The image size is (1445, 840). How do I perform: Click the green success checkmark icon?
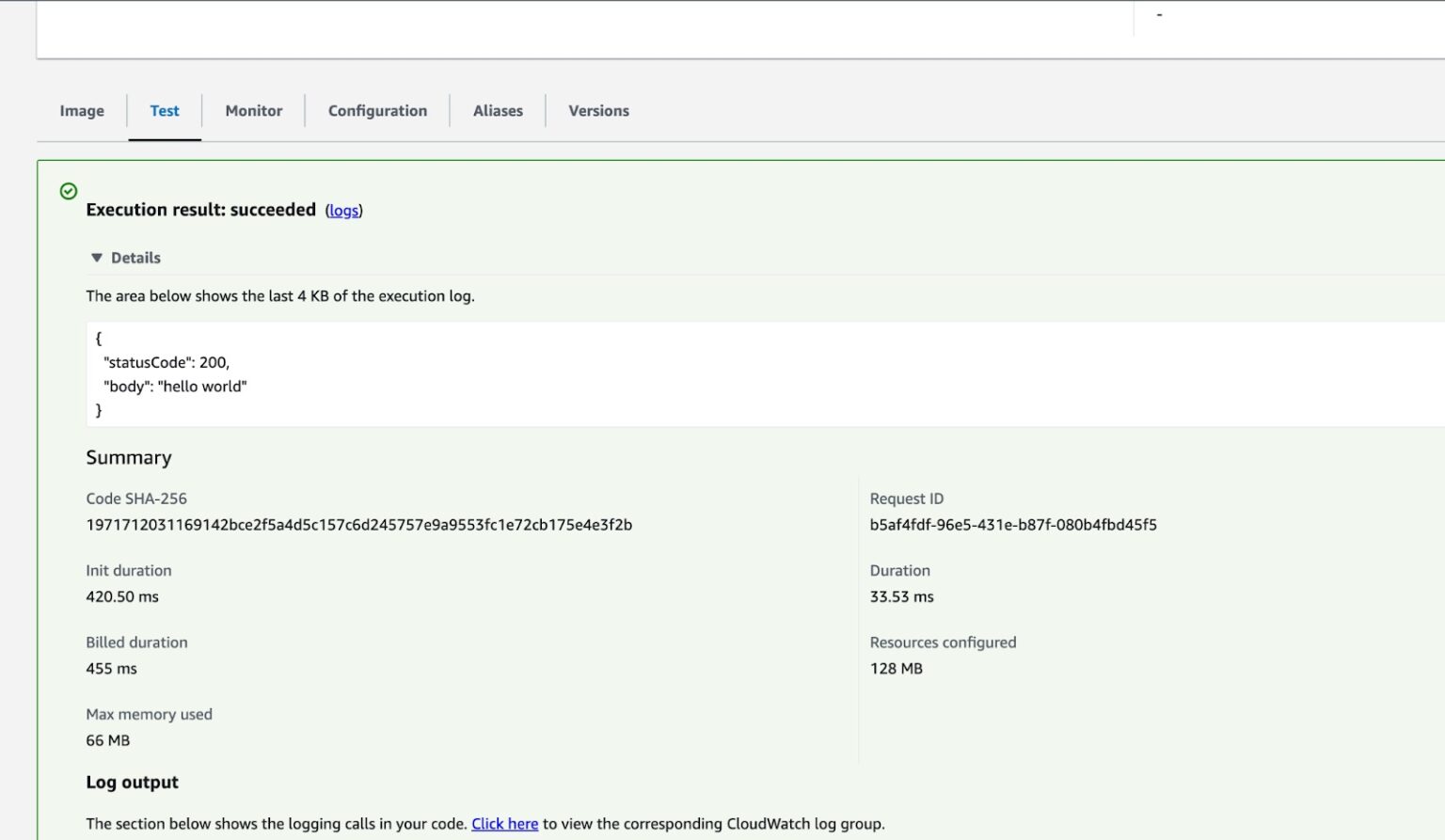coord(69,191)
